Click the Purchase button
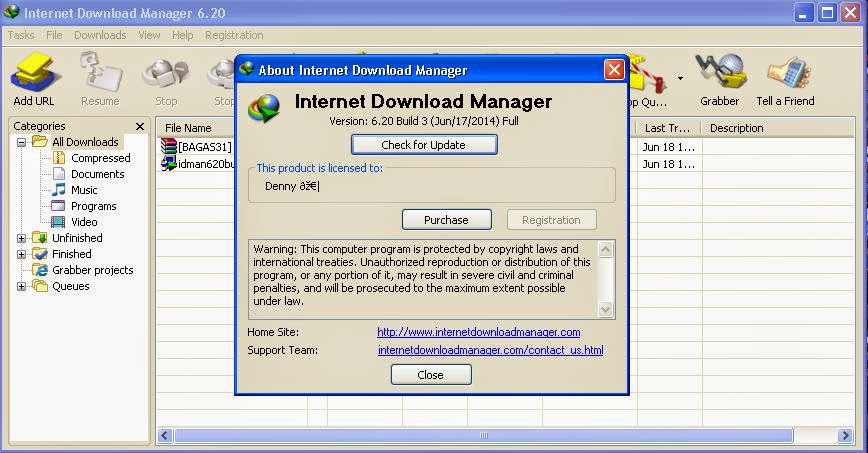The width and height of the screenshot is (868, 453). pyautogui.click(x=446, y=220)
